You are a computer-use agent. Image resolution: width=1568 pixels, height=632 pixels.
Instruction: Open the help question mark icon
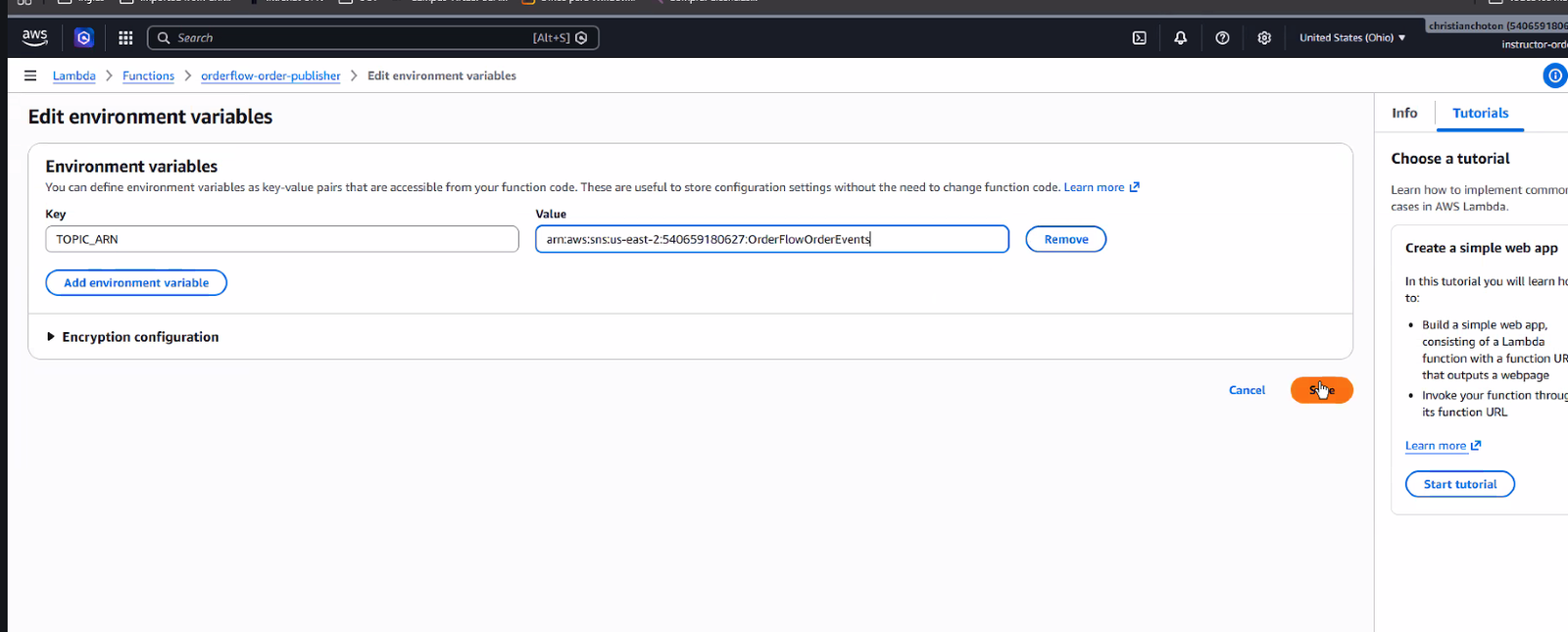(1222, 38)
